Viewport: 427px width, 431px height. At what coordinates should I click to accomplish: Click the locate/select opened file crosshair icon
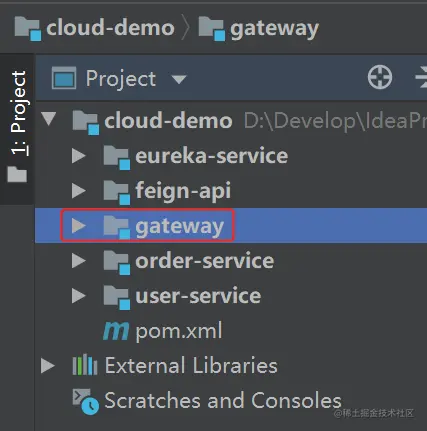[380, 77]
